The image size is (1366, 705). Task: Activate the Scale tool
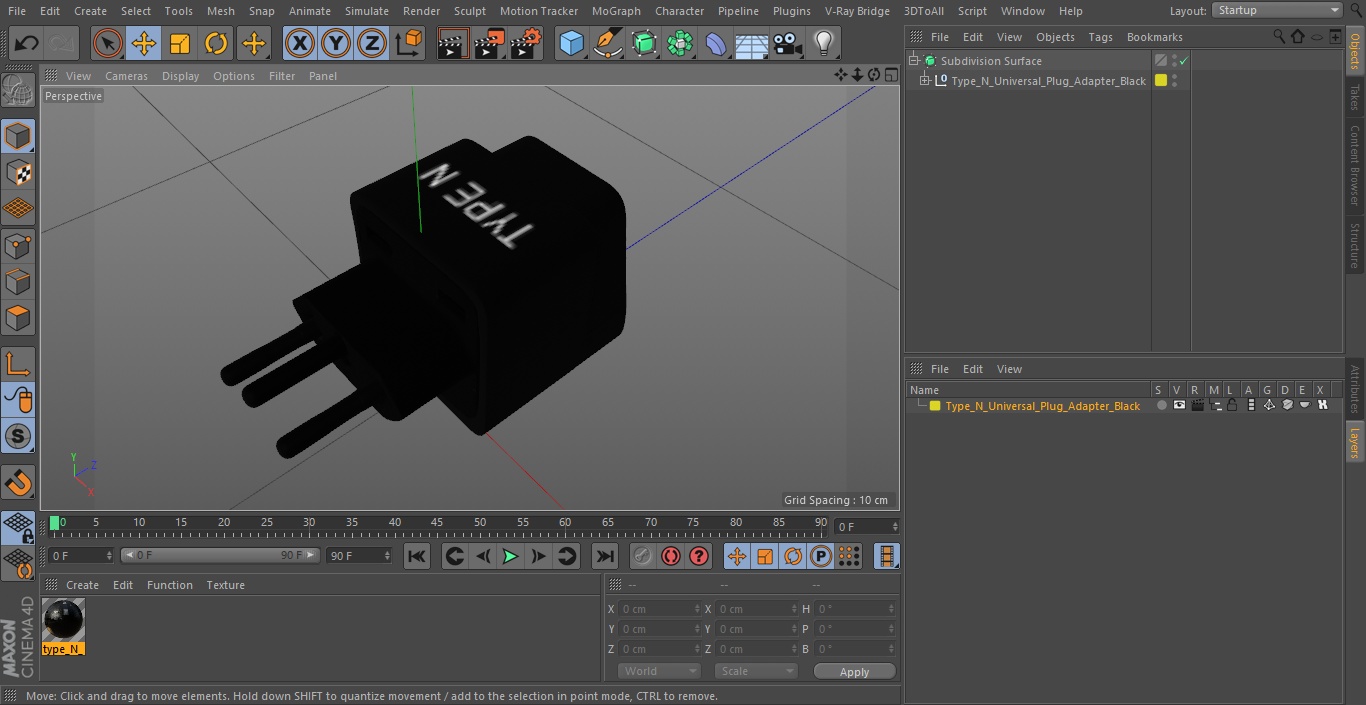point(180,43)
